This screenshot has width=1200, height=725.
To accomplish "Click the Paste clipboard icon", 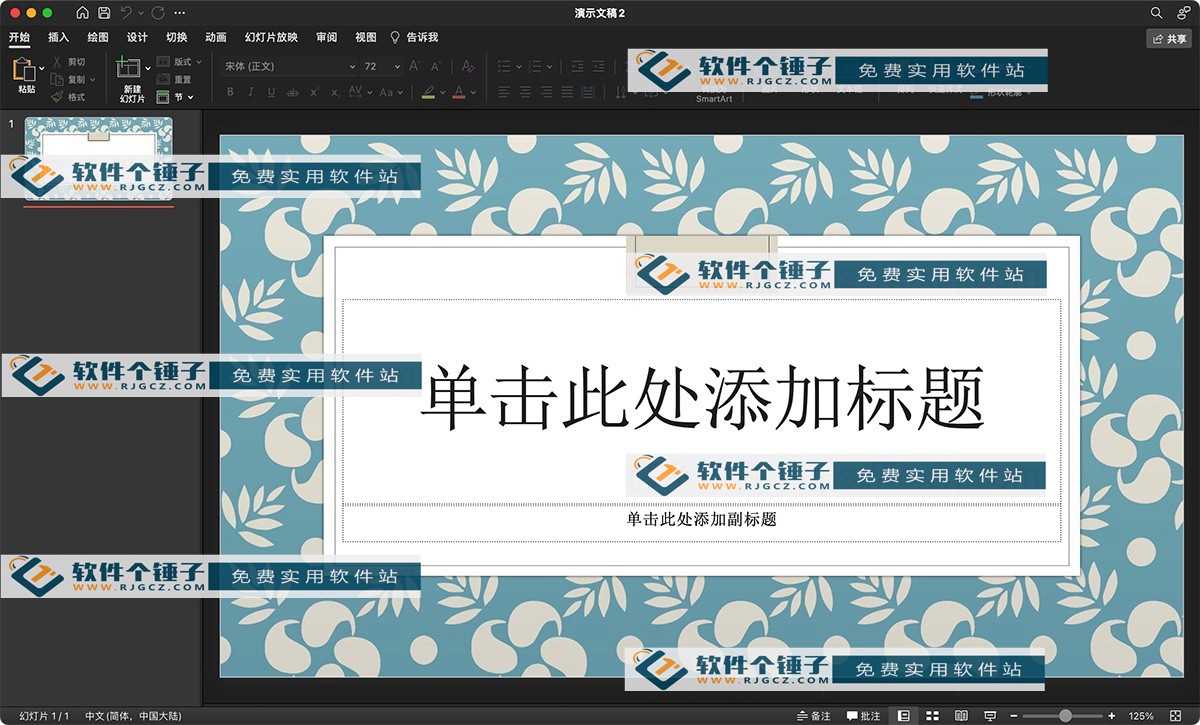I will tap(24, 70).
